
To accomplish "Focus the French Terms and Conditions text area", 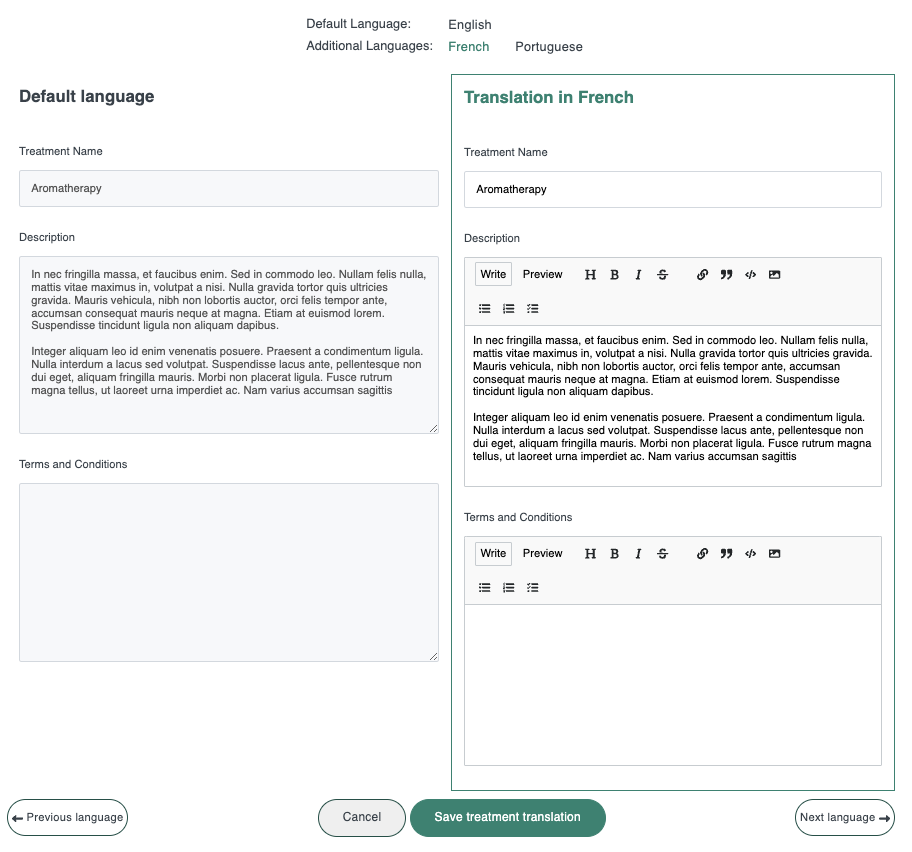I will 672,685.
